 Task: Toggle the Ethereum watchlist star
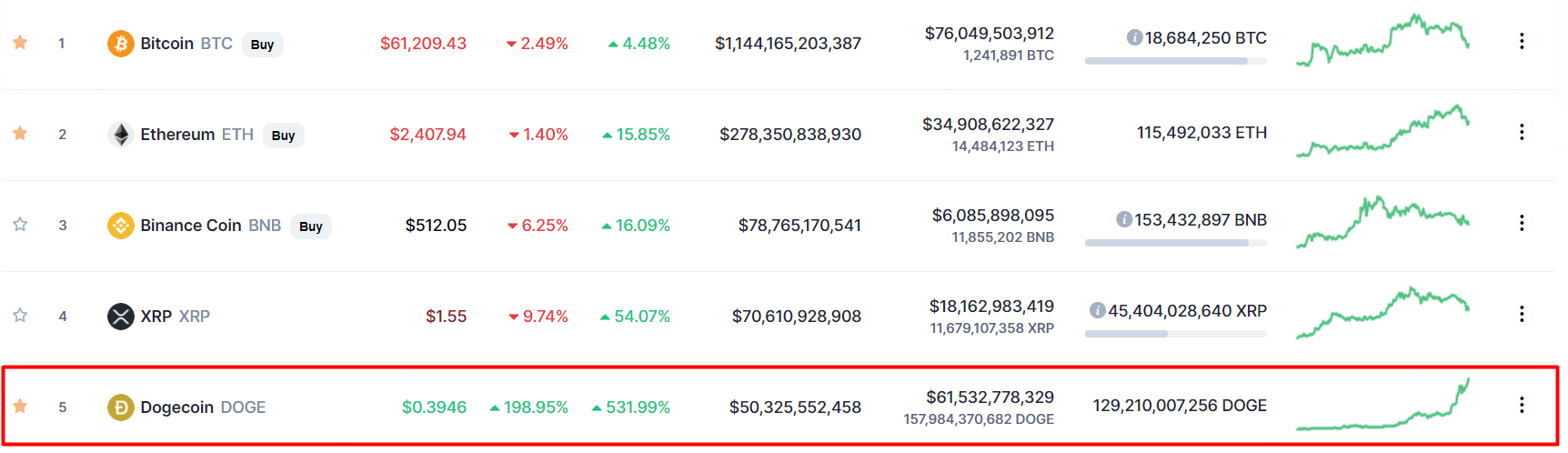pyautogui.click(x=20, y=133)
